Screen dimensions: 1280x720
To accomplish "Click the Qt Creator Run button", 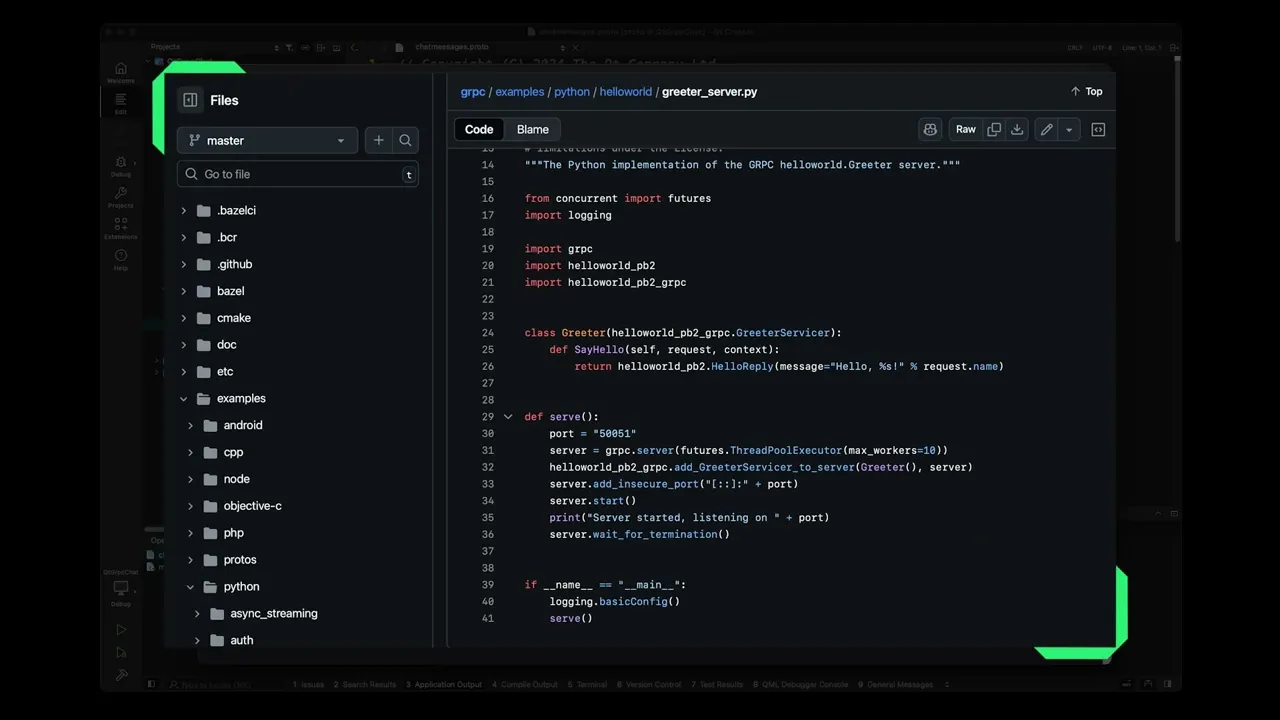I will 121,630.
